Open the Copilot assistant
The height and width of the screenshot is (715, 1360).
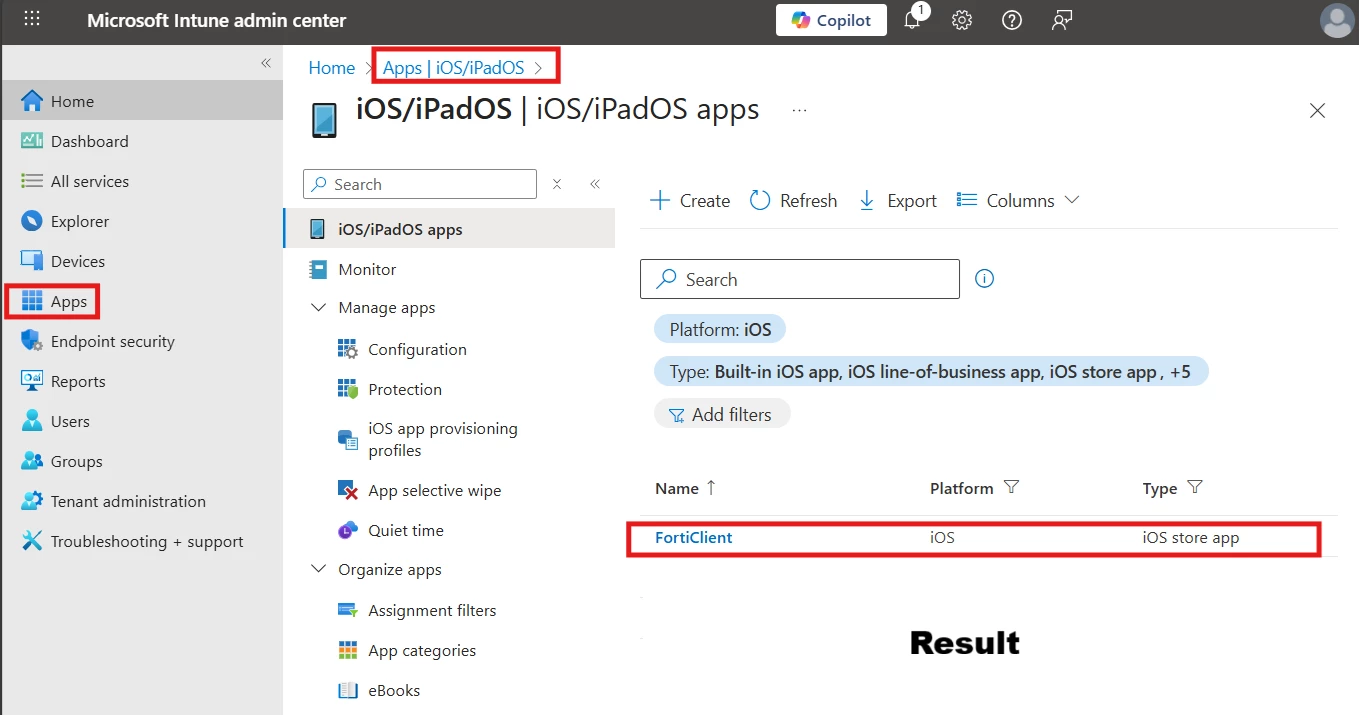point(831,20)
